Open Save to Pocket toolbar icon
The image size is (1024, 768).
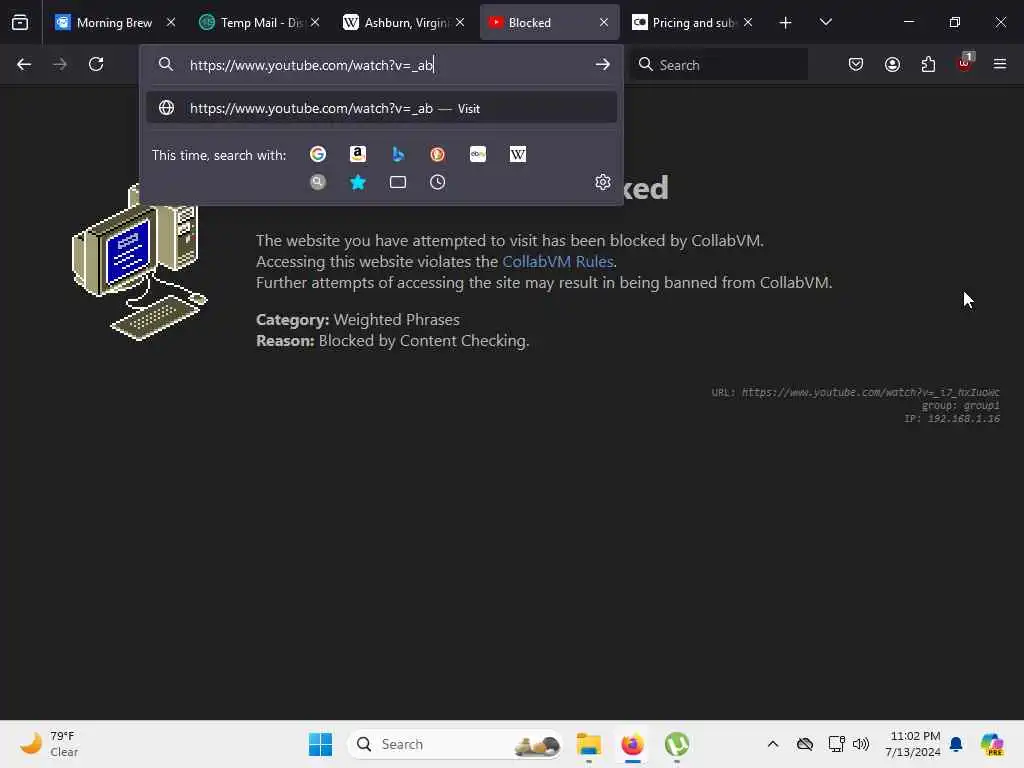(856, 64)
